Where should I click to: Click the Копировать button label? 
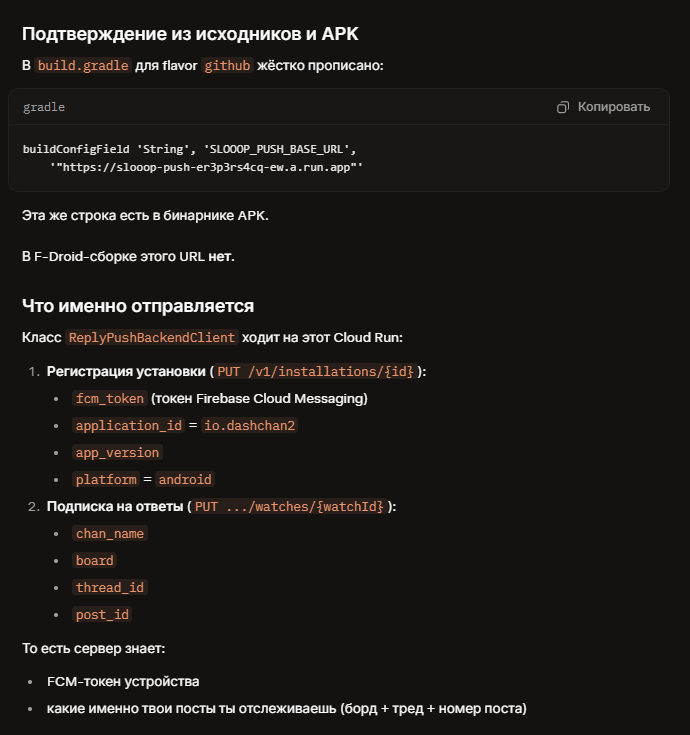pyautogui.click(x=614, y=107)
